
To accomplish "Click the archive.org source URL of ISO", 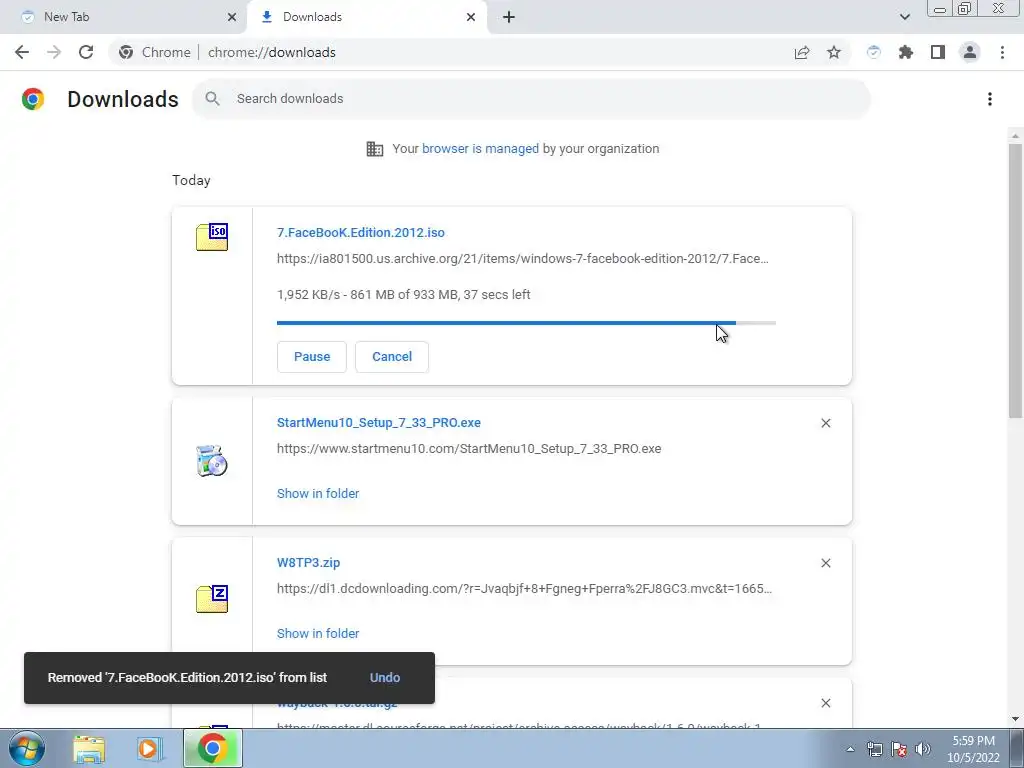I will click(x=522, y=259).
